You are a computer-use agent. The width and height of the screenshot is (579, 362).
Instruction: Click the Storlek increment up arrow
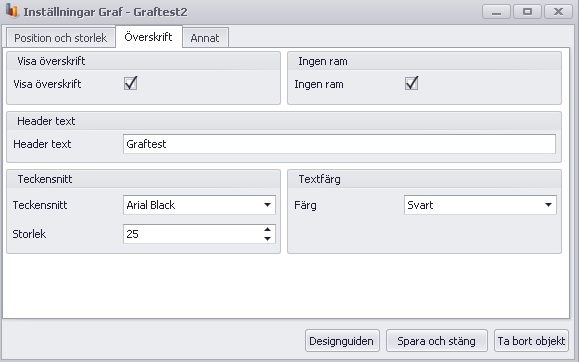[267, 229]
